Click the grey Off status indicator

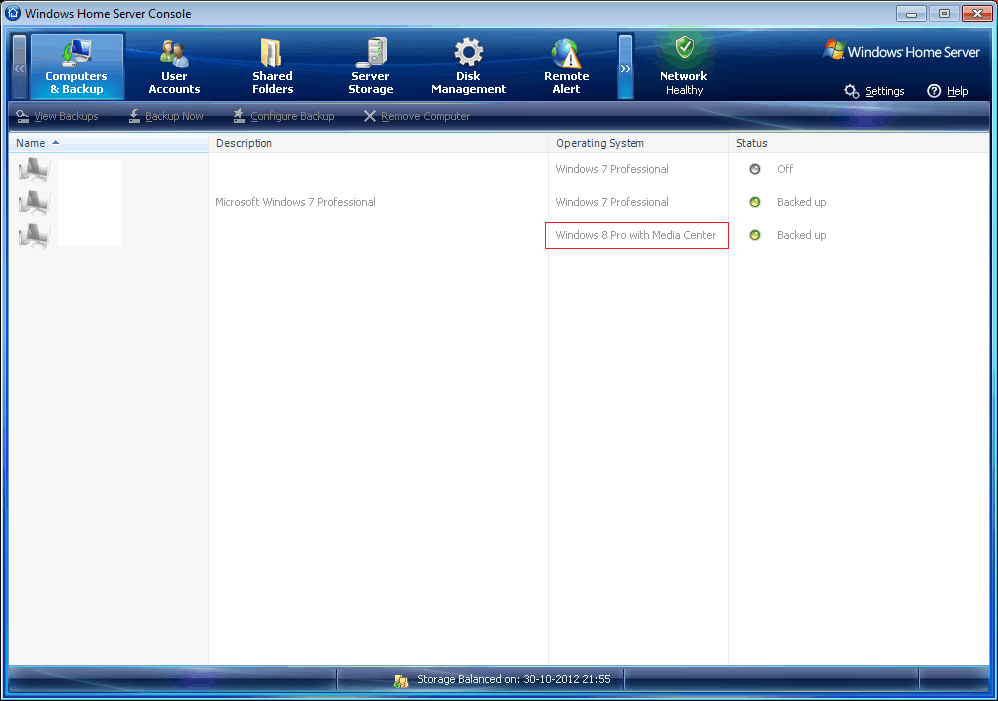pos(755,169)
